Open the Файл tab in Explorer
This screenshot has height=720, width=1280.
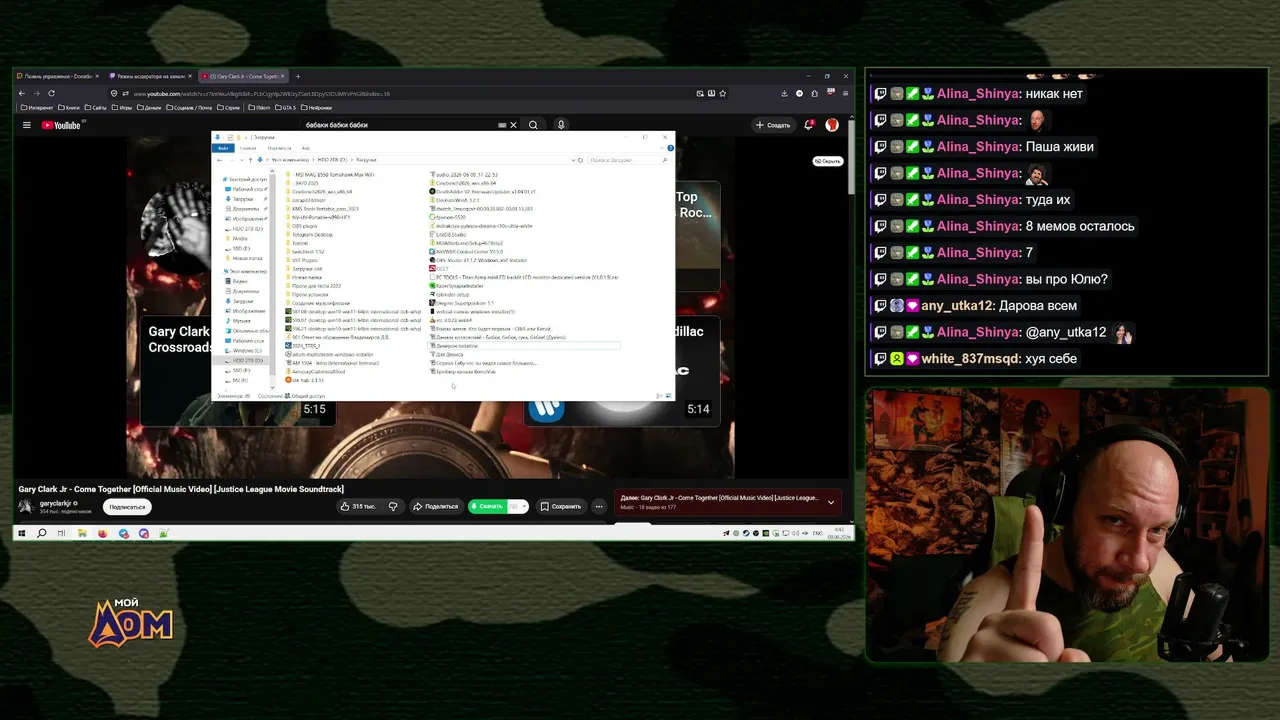pos(224,148)
